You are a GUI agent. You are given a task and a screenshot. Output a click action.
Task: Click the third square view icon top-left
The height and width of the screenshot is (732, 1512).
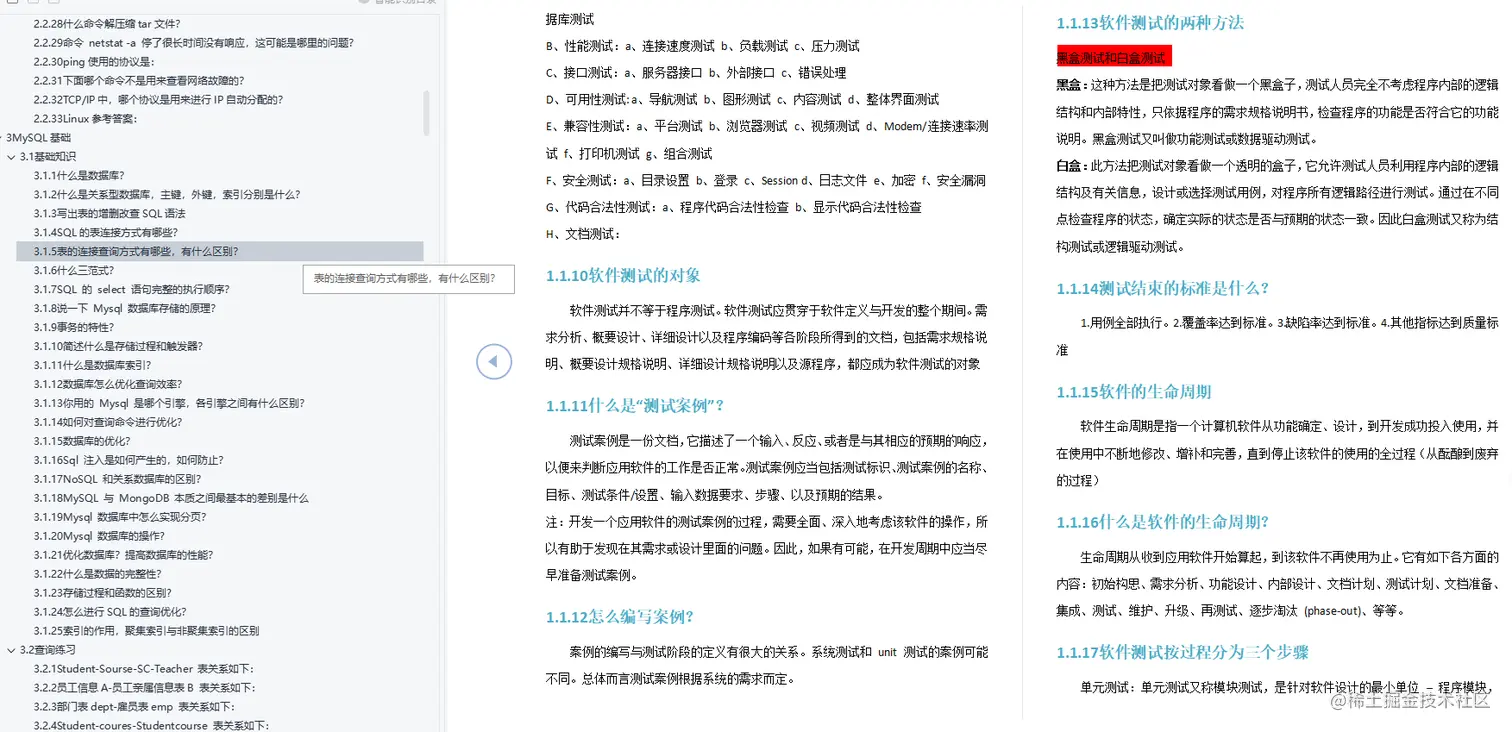tap(54, 3)
